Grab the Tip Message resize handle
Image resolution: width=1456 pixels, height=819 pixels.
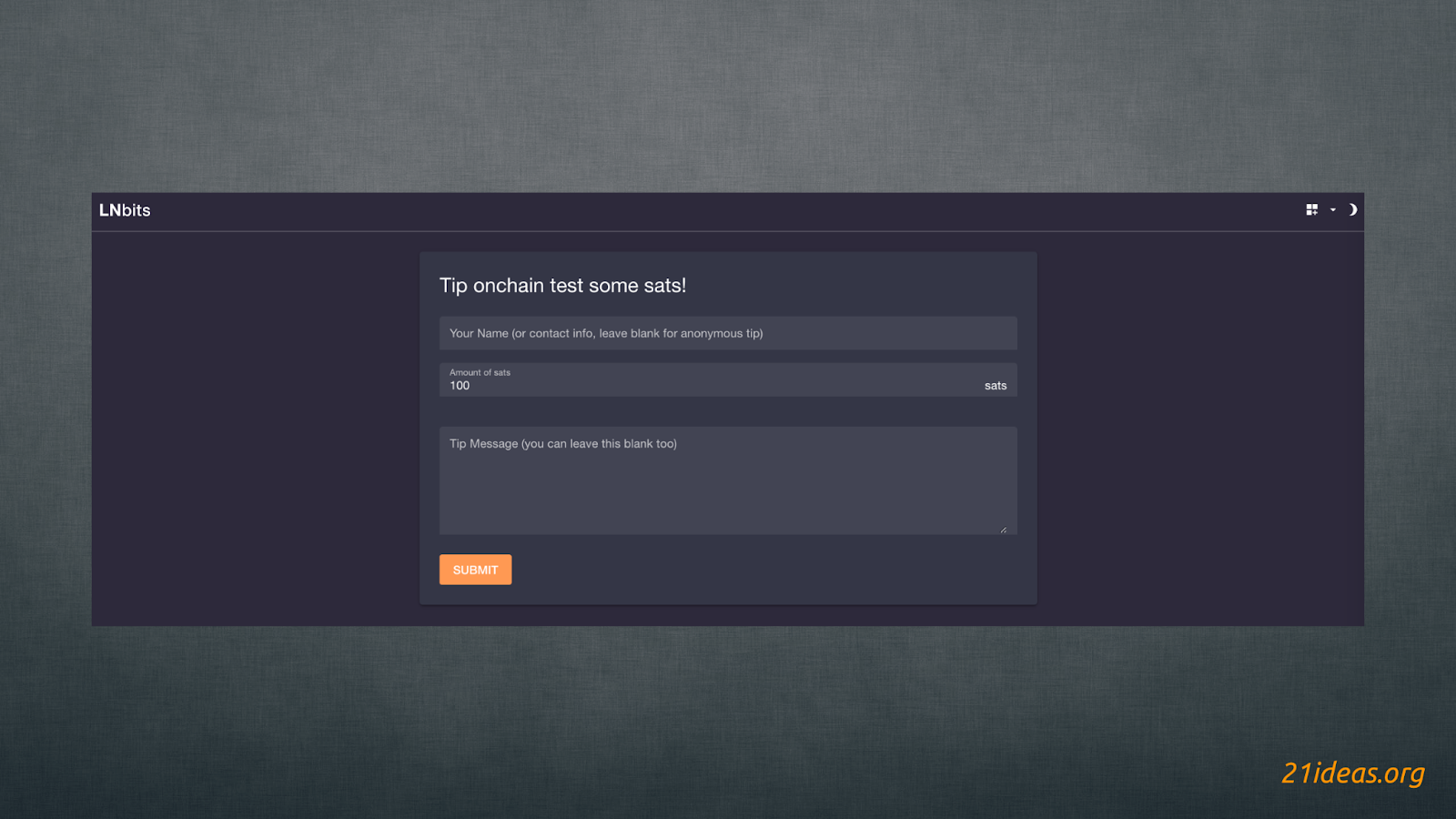coord(1004,530)
